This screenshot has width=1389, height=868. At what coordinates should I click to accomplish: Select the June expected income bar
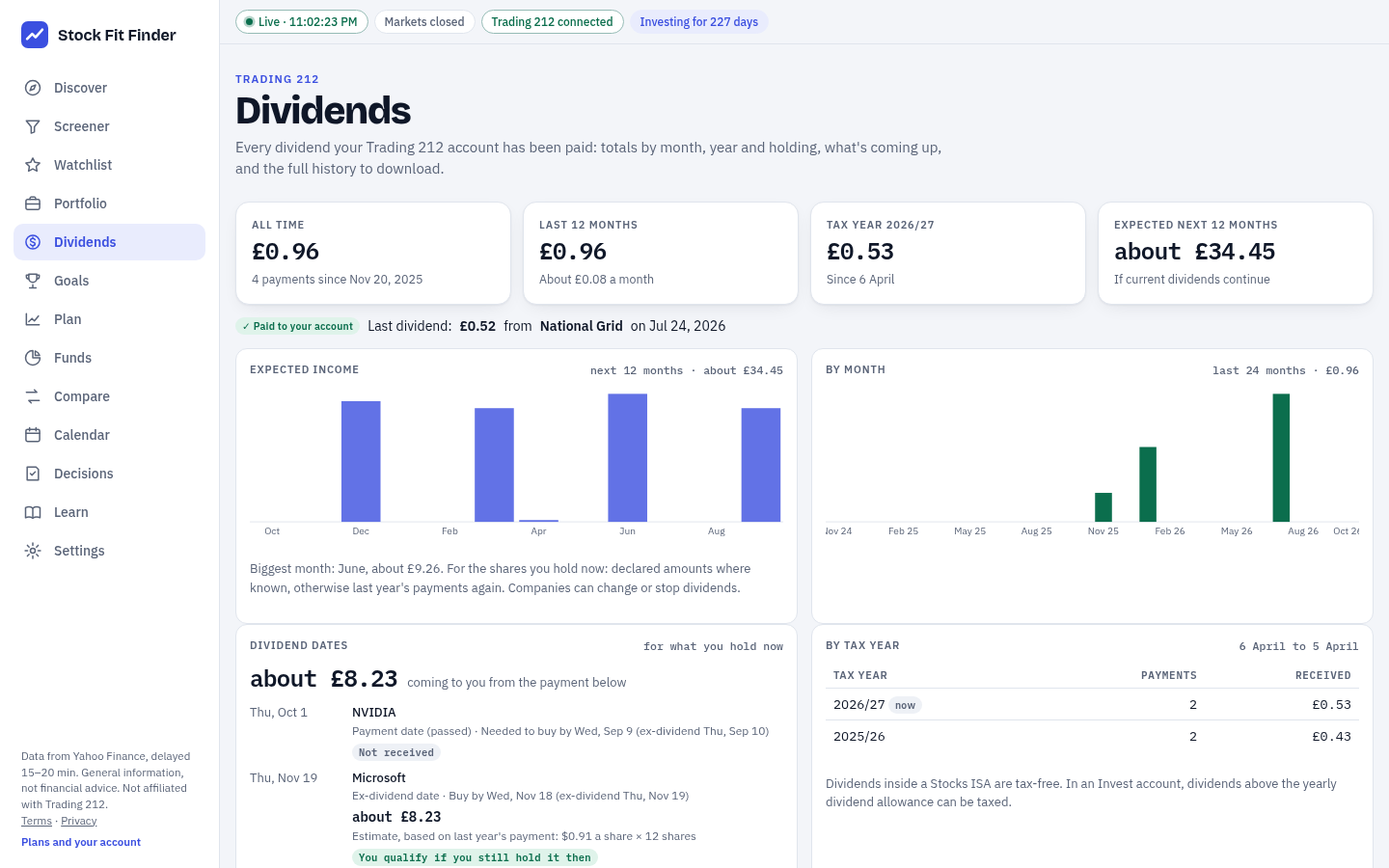click(628, 457)
